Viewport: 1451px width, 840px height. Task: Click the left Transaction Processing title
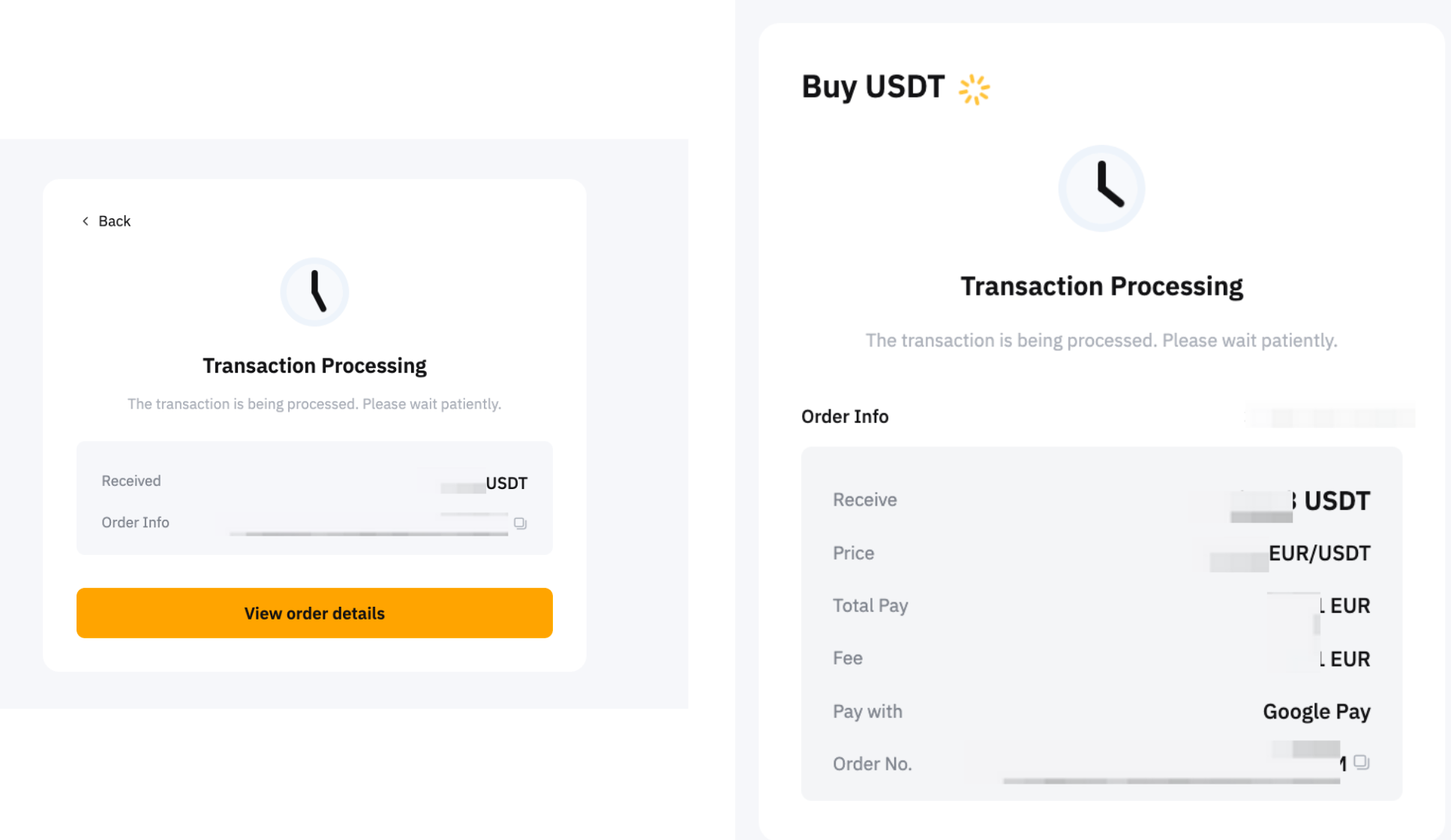point(314,365)
